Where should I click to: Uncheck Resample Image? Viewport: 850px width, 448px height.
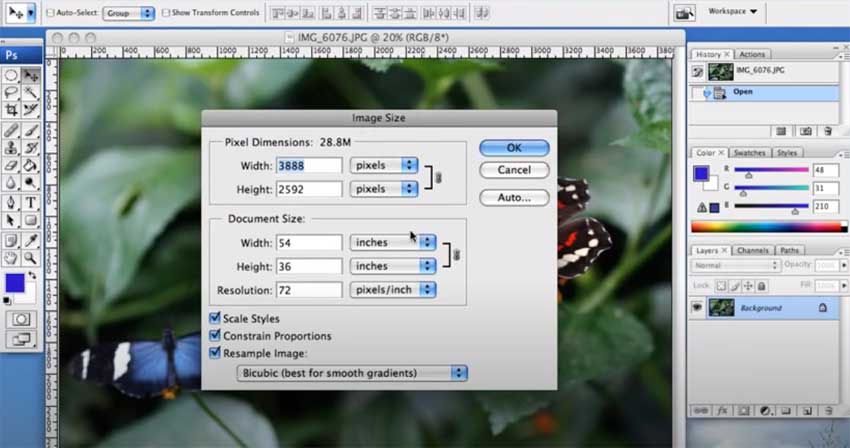tap(215, 353)
